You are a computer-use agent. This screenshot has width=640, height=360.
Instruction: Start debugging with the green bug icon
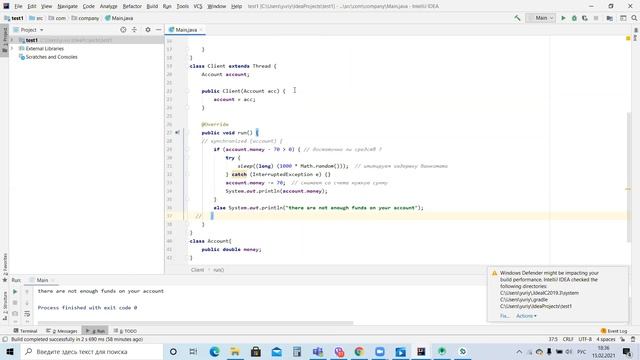point(574,18)
